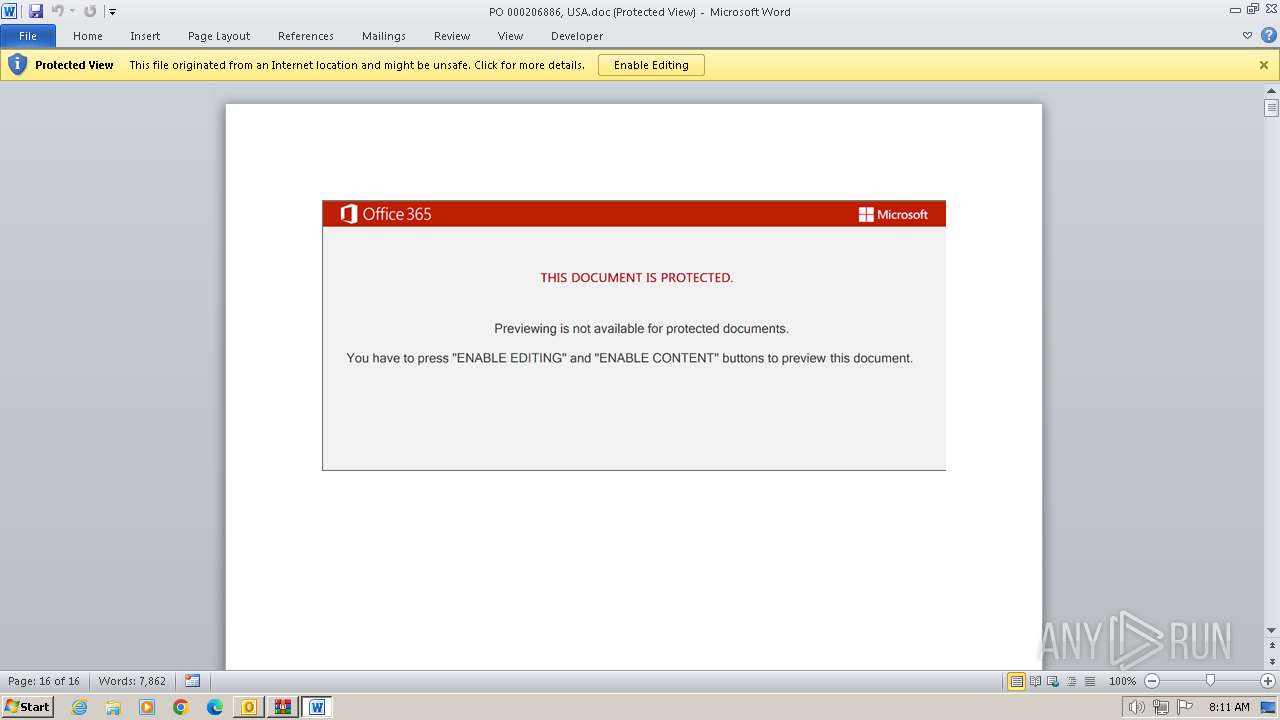This screenshot has height=720, width=1280.
Task: Click the Zoom Out minus button
Action: 1152,681
